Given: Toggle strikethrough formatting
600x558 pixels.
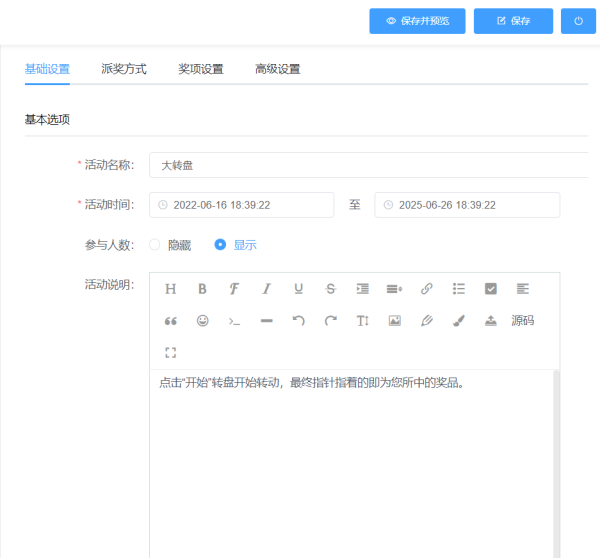Looking at the screenshot, I should [331, 289].
